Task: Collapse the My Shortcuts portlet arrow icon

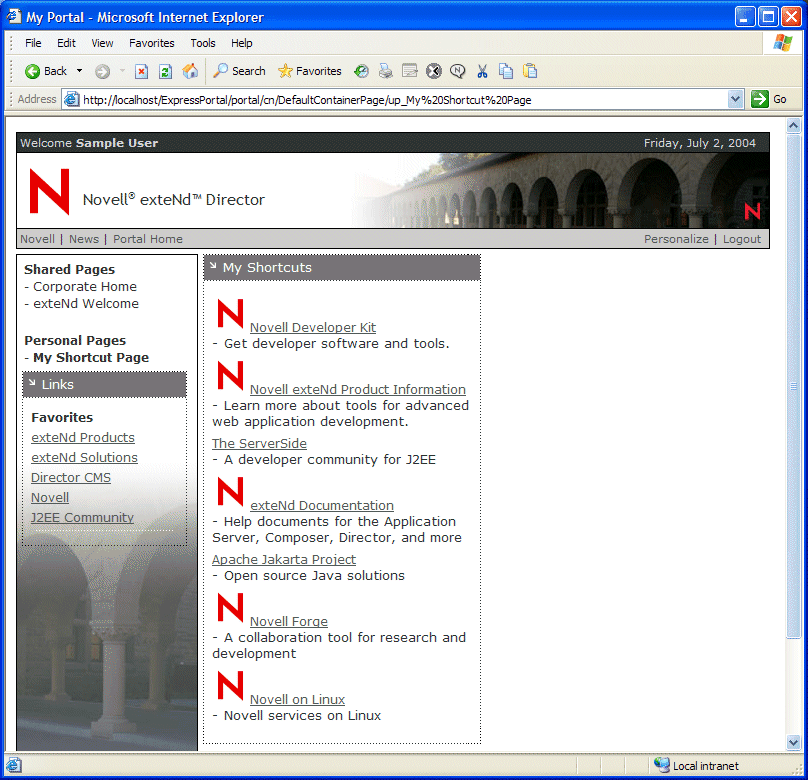Action: [213, 266]
